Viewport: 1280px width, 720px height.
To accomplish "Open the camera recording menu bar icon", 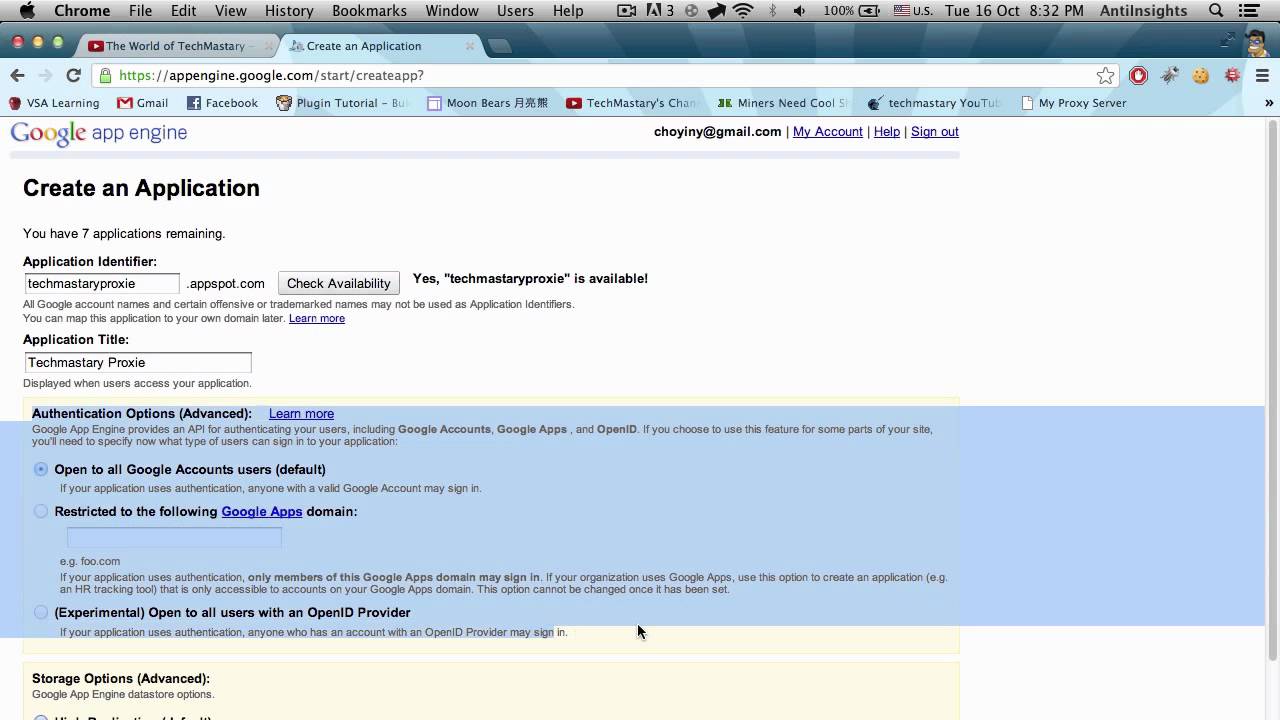I will coord(627,11).
